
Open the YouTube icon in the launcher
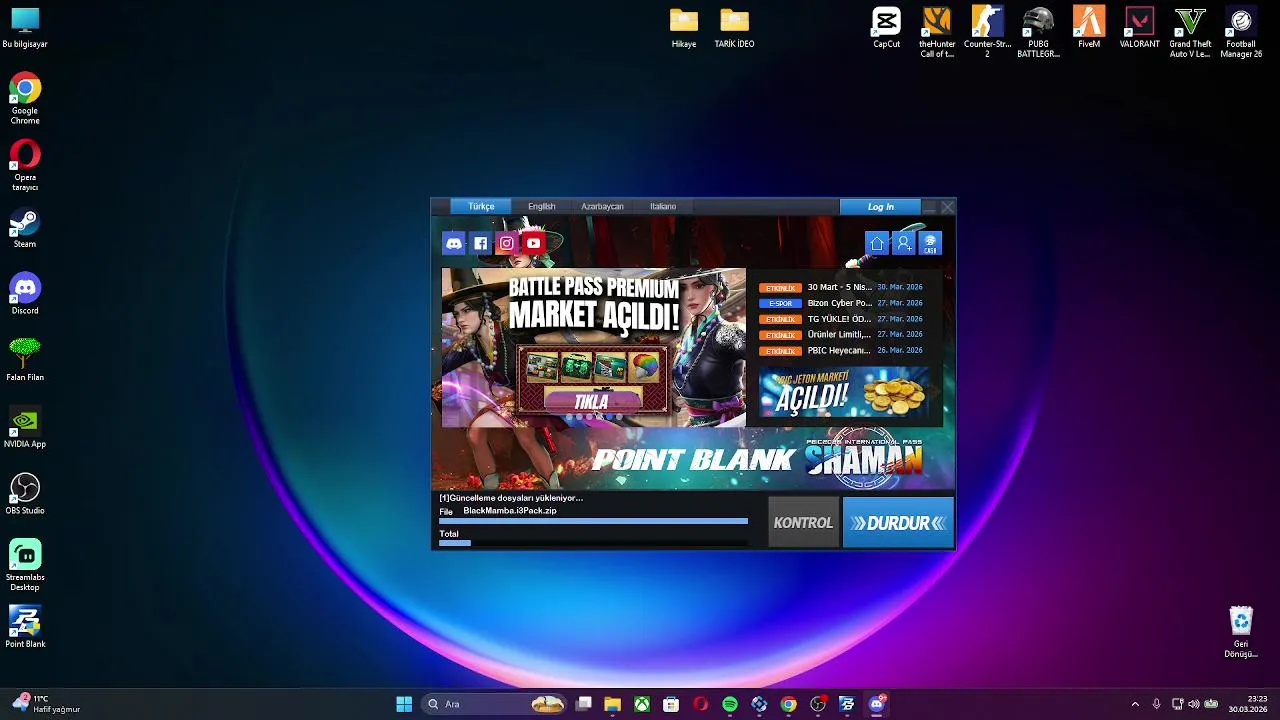click(x=533, y=243)
